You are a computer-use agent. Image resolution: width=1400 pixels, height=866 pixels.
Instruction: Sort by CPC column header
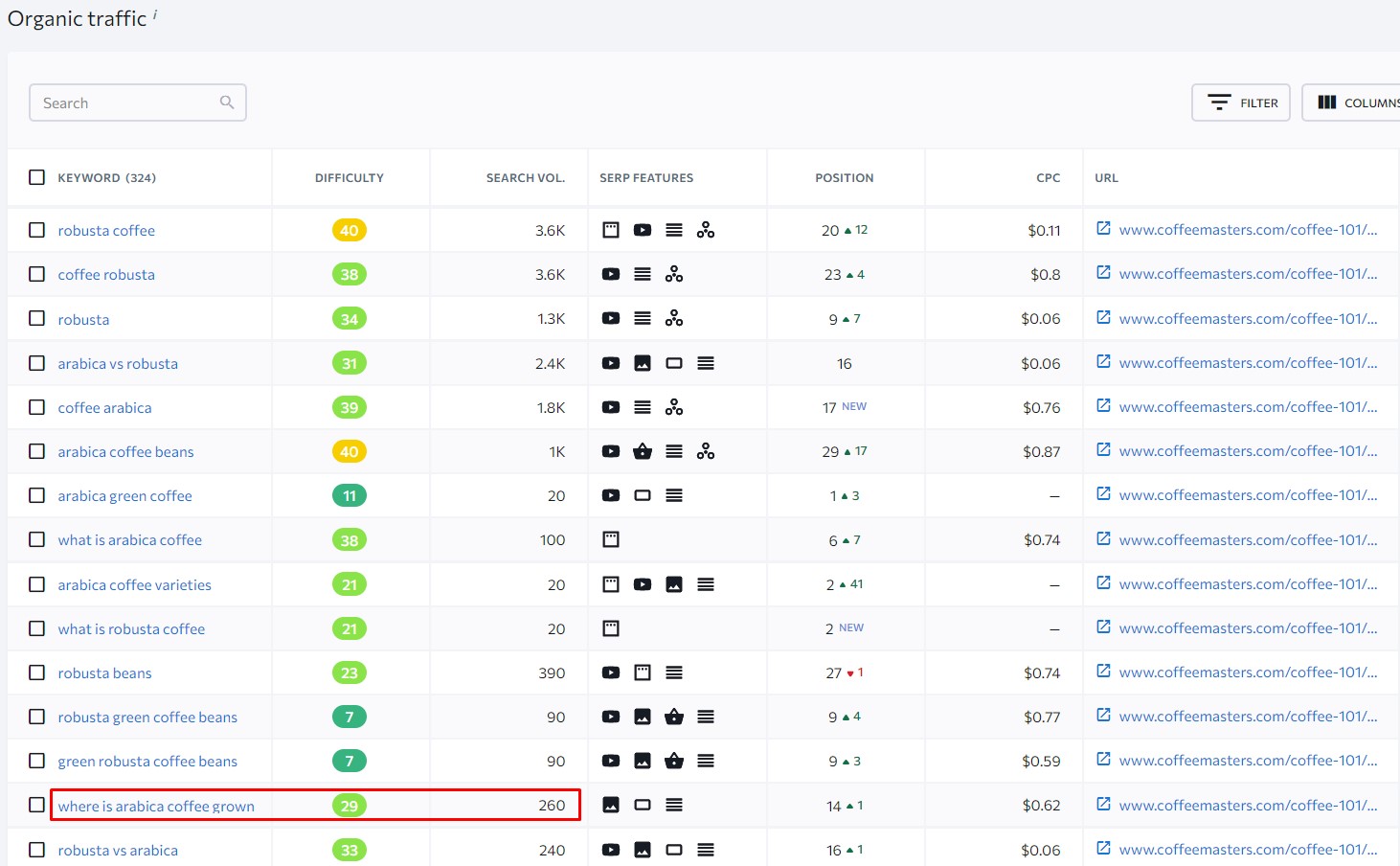[x=1048, y=178]
